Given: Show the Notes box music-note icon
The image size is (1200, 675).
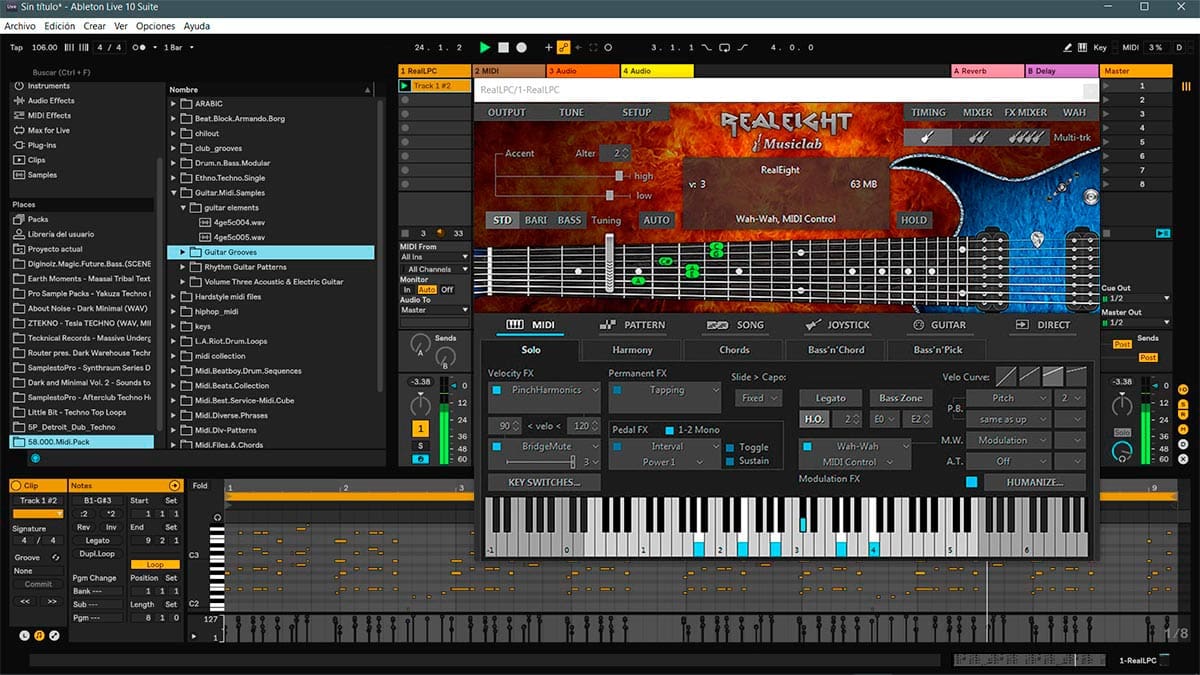Looking at the screenshot, I should (39, 635).
